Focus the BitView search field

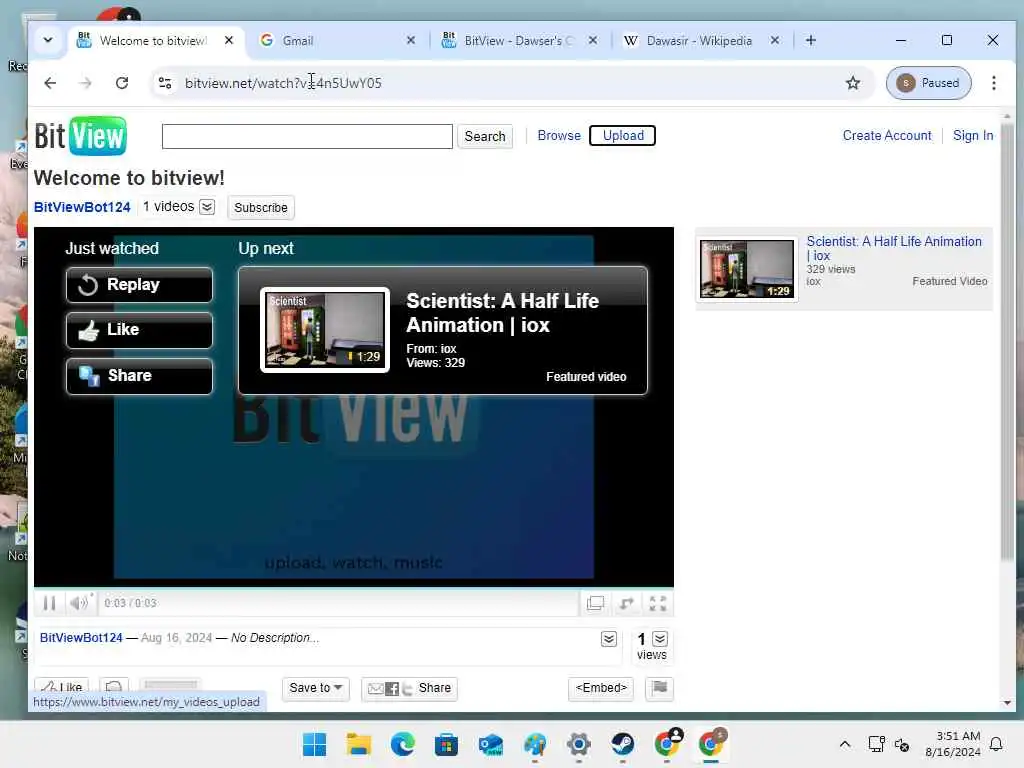pyautogui.click(x=307, y=136)
